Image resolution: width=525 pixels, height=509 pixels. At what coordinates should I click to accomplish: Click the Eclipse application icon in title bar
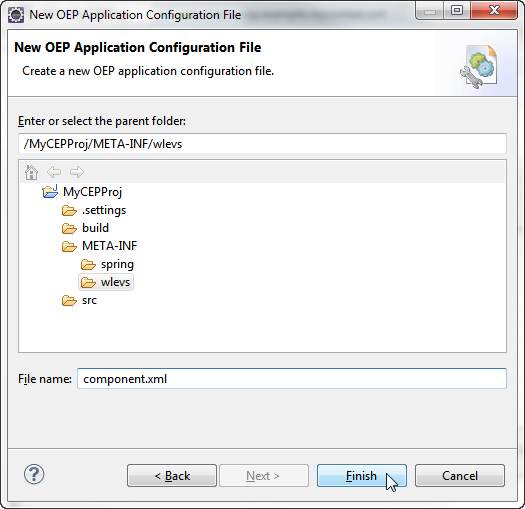[x=16, y=15]
